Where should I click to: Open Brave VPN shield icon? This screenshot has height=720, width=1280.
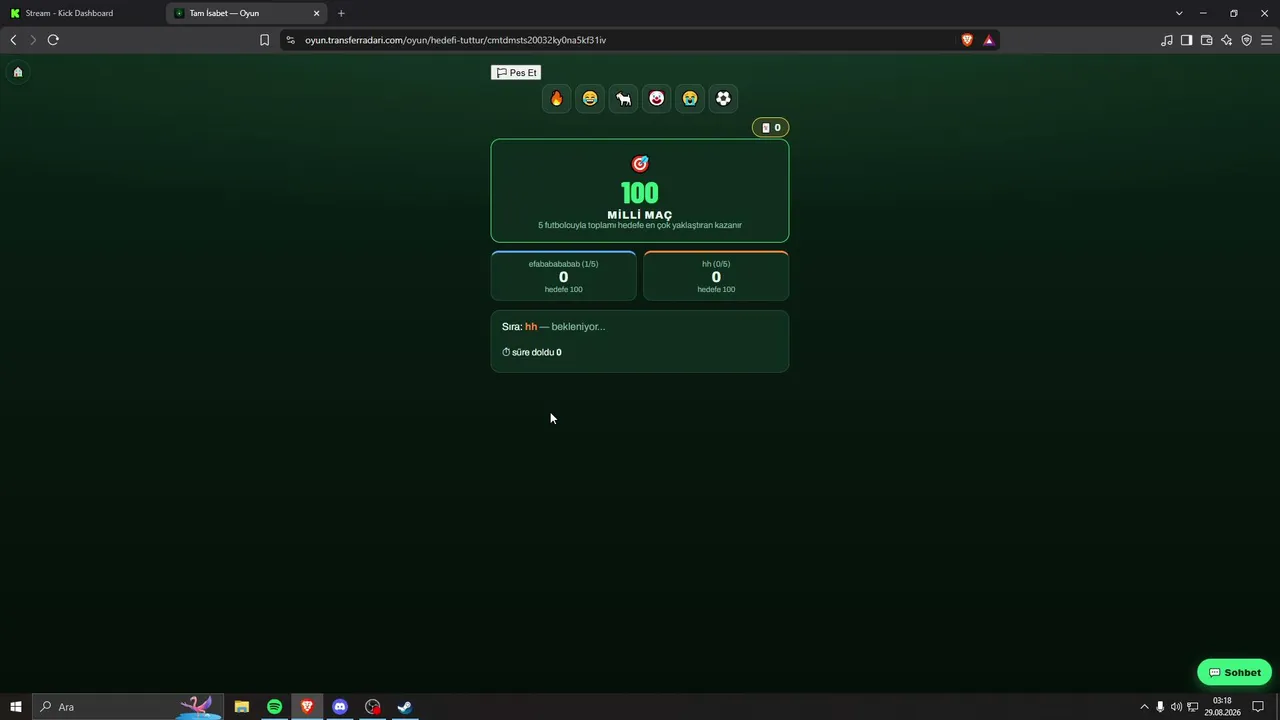tap(1247, 40)
